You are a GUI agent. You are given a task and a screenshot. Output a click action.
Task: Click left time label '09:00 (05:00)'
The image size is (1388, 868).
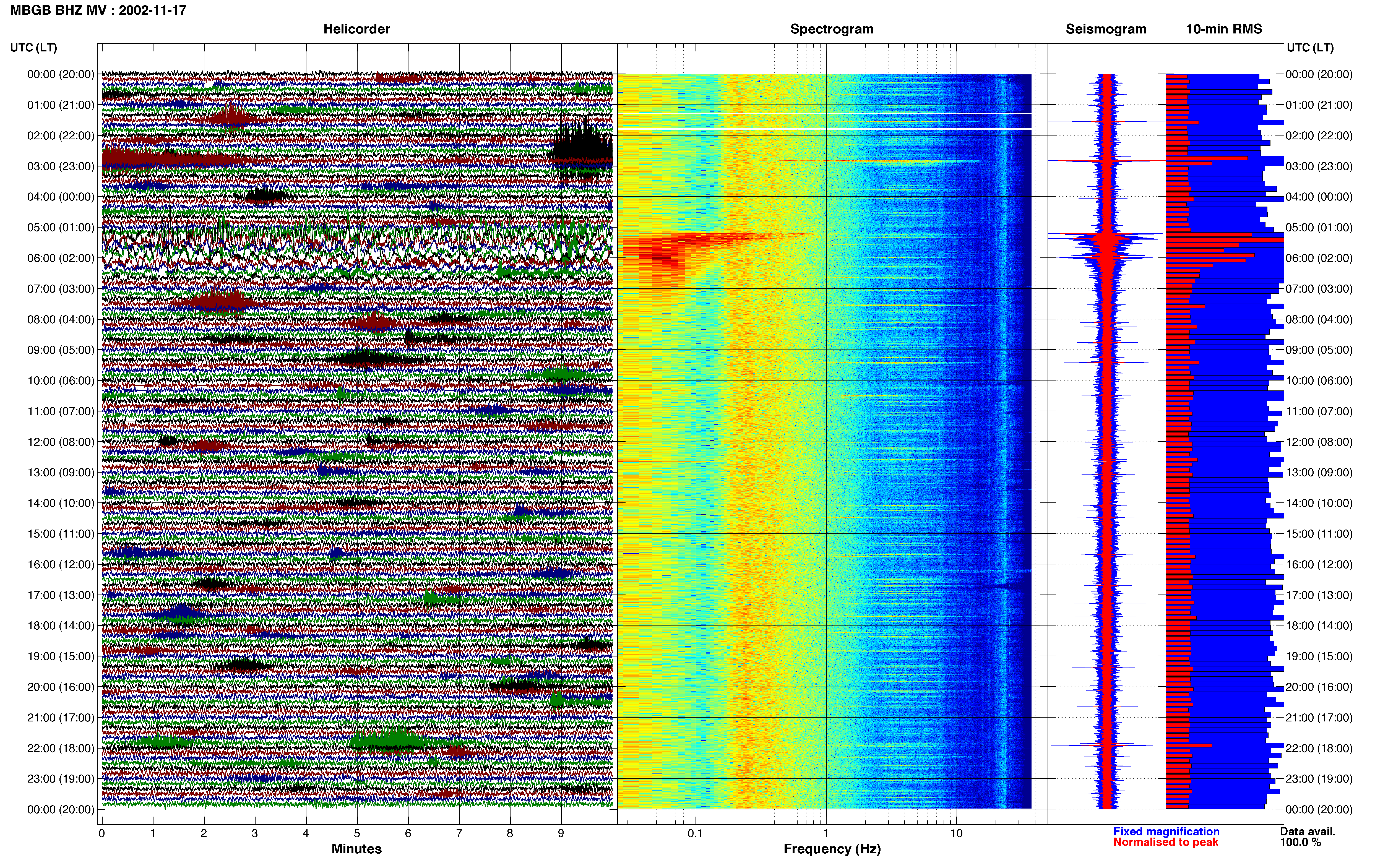(x=61, y=350)
